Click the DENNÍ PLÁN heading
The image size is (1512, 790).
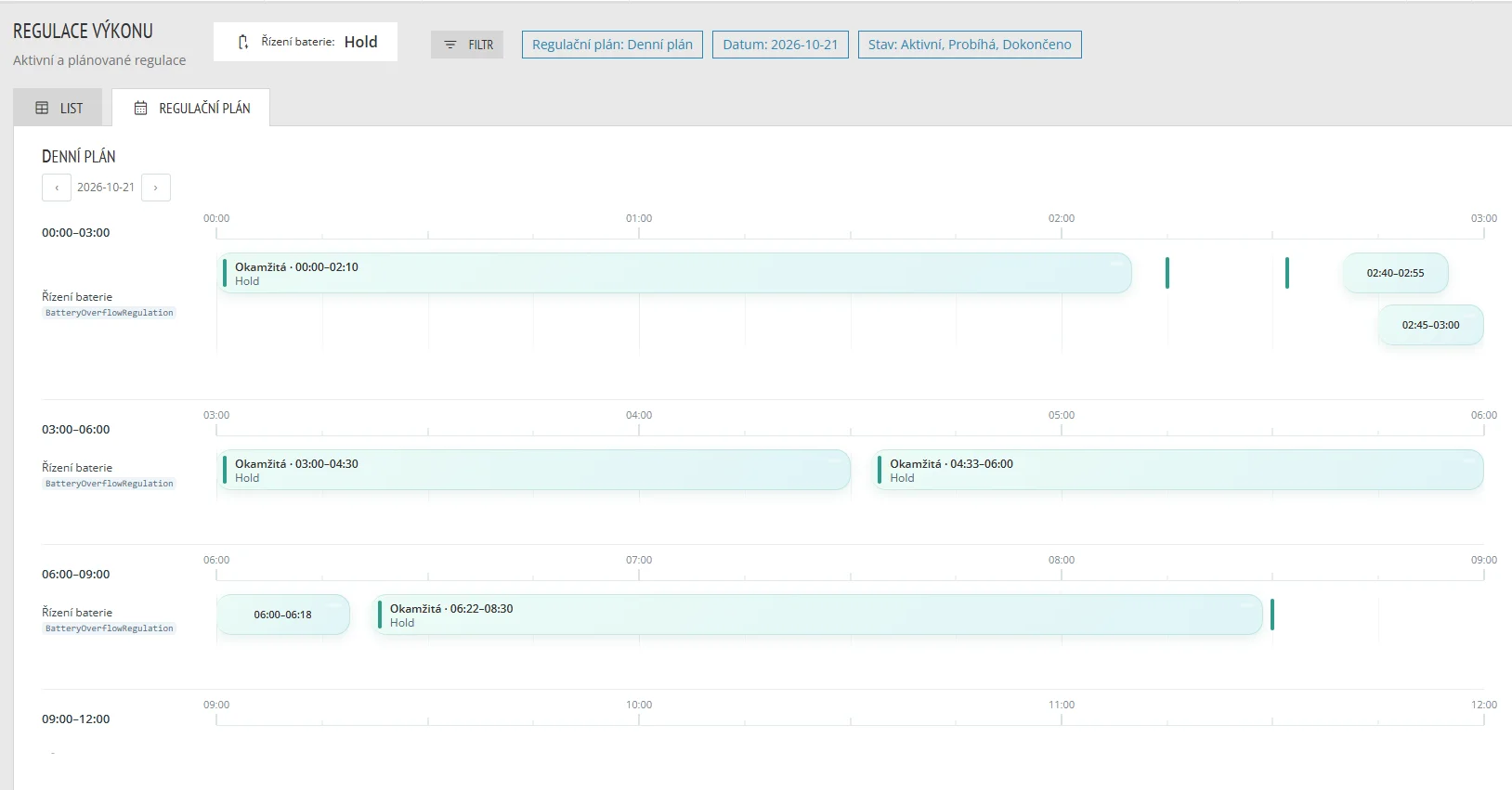click(x=79, y=156)
